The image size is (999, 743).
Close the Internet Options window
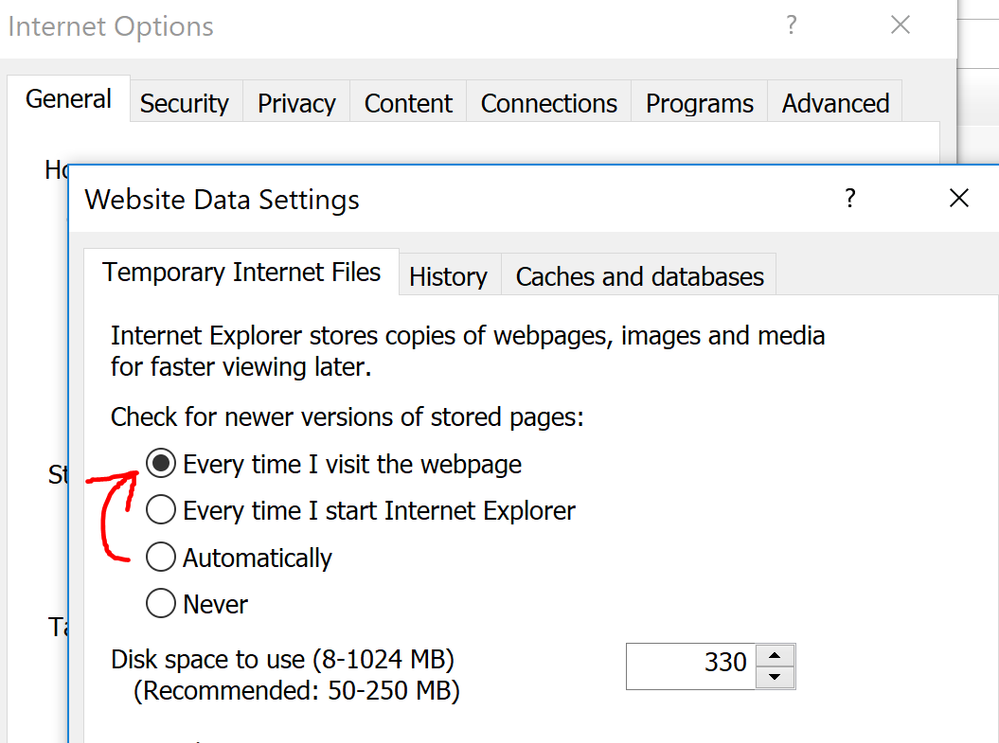pyautogui.click(x=900, y=26)
